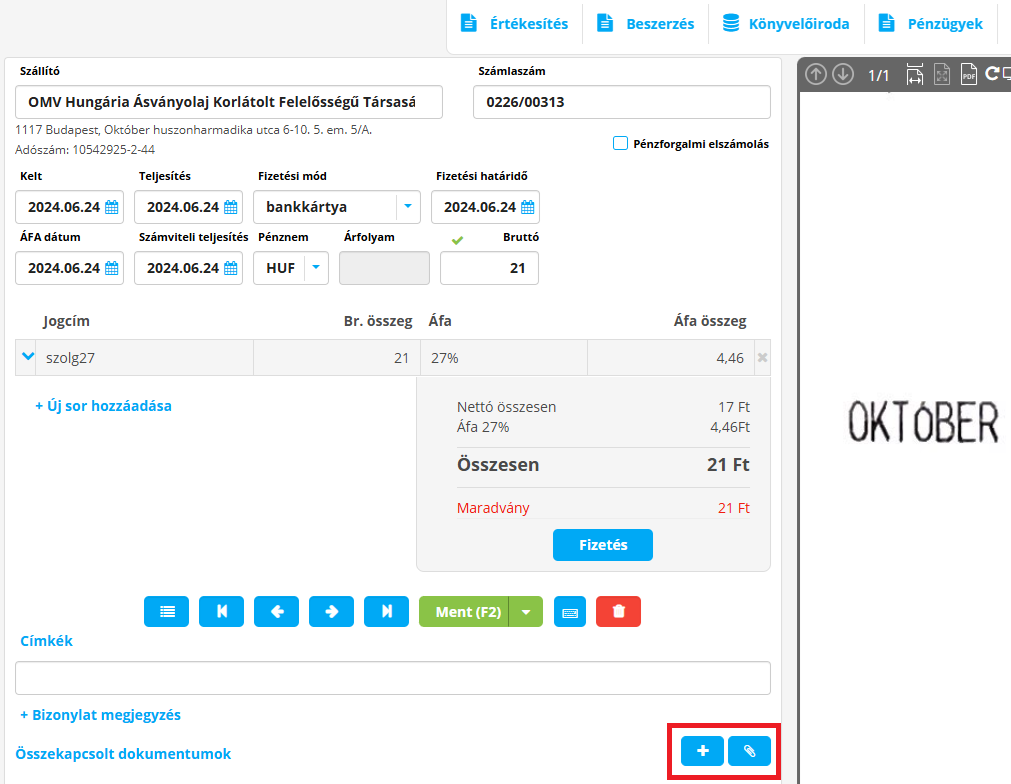Switch to Könyvelőiroda menu
This screenshot has height=784, width=1011.
[785, 24]
